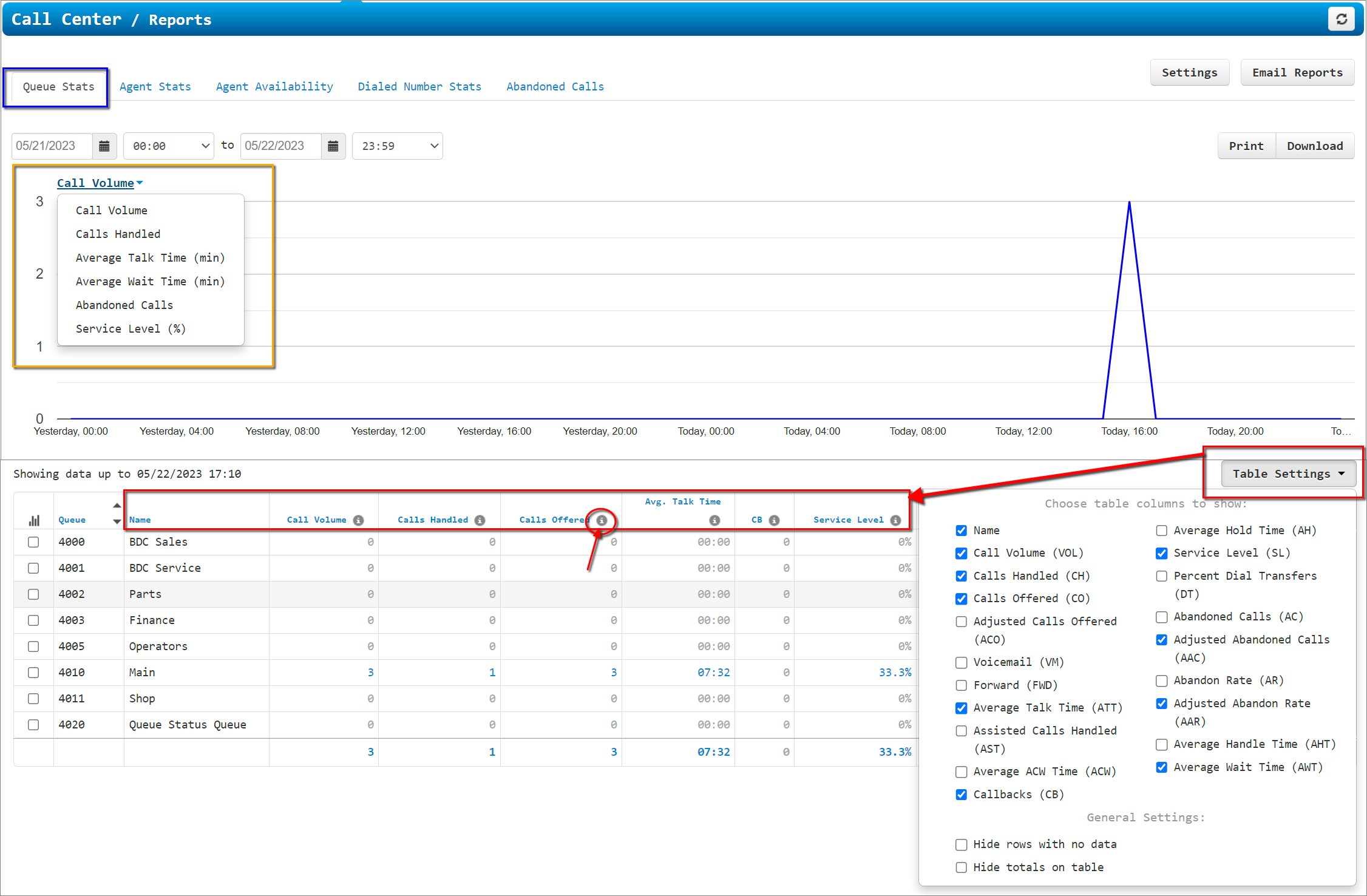The height and width of the screenshot is (896, 1367).
Task: Sort by the Name column header
Action: click(x=140, y=520)
